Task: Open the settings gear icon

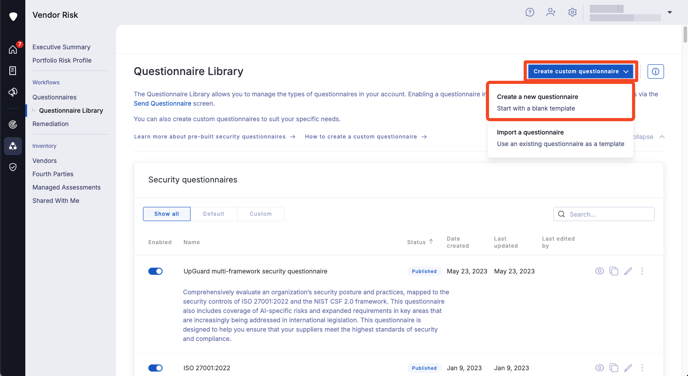Action: click(572, 12)
